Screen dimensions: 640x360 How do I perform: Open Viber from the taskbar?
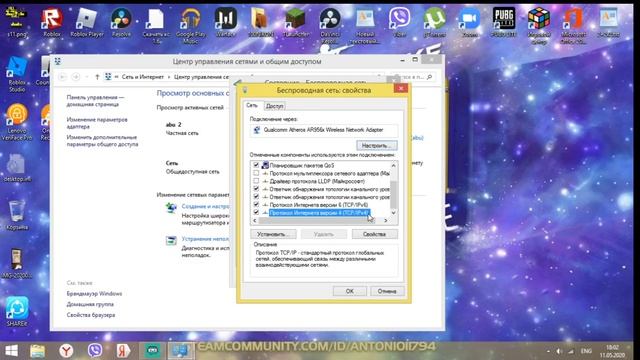[95, 351]
